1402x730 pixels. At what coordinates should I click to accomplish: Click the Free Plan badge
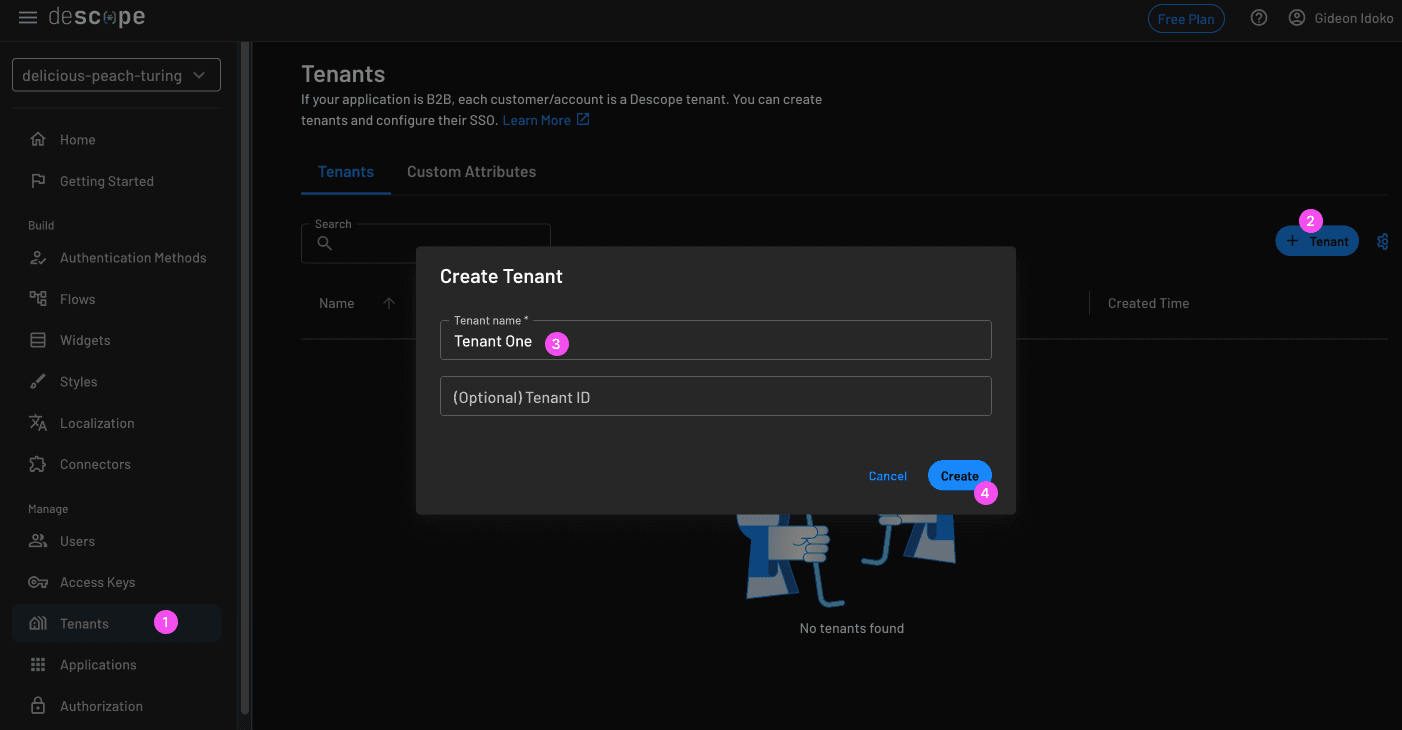click(1186, 18)
